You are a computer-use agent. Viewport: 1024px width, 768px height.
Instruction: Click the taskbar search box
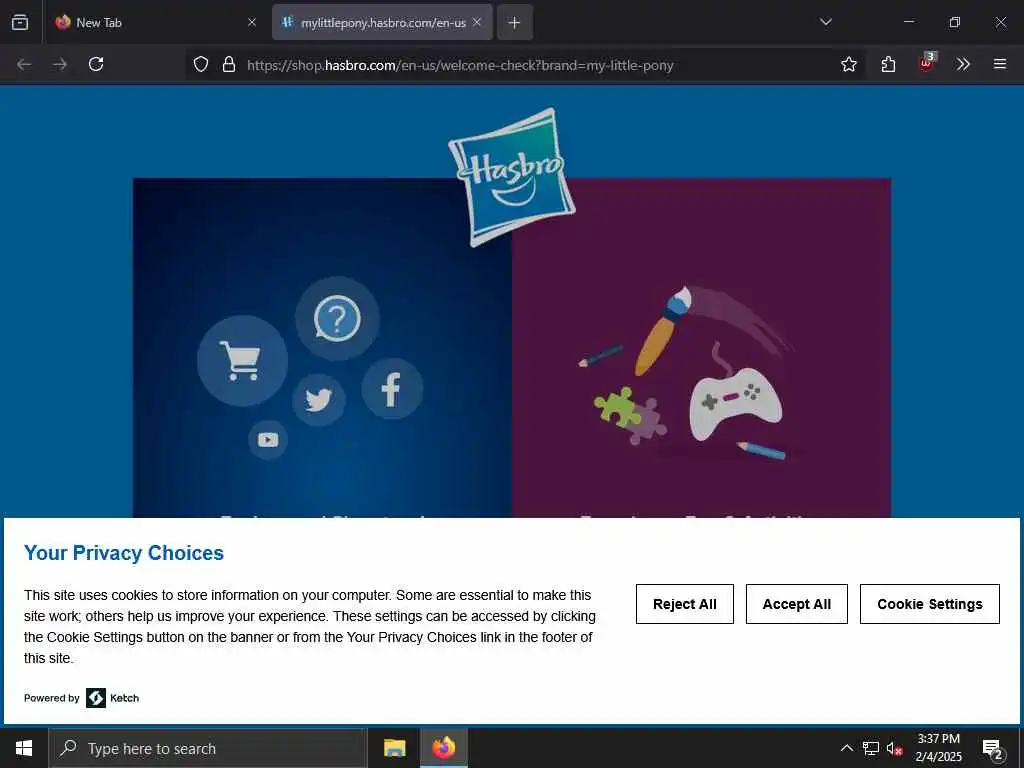point(208,748)
